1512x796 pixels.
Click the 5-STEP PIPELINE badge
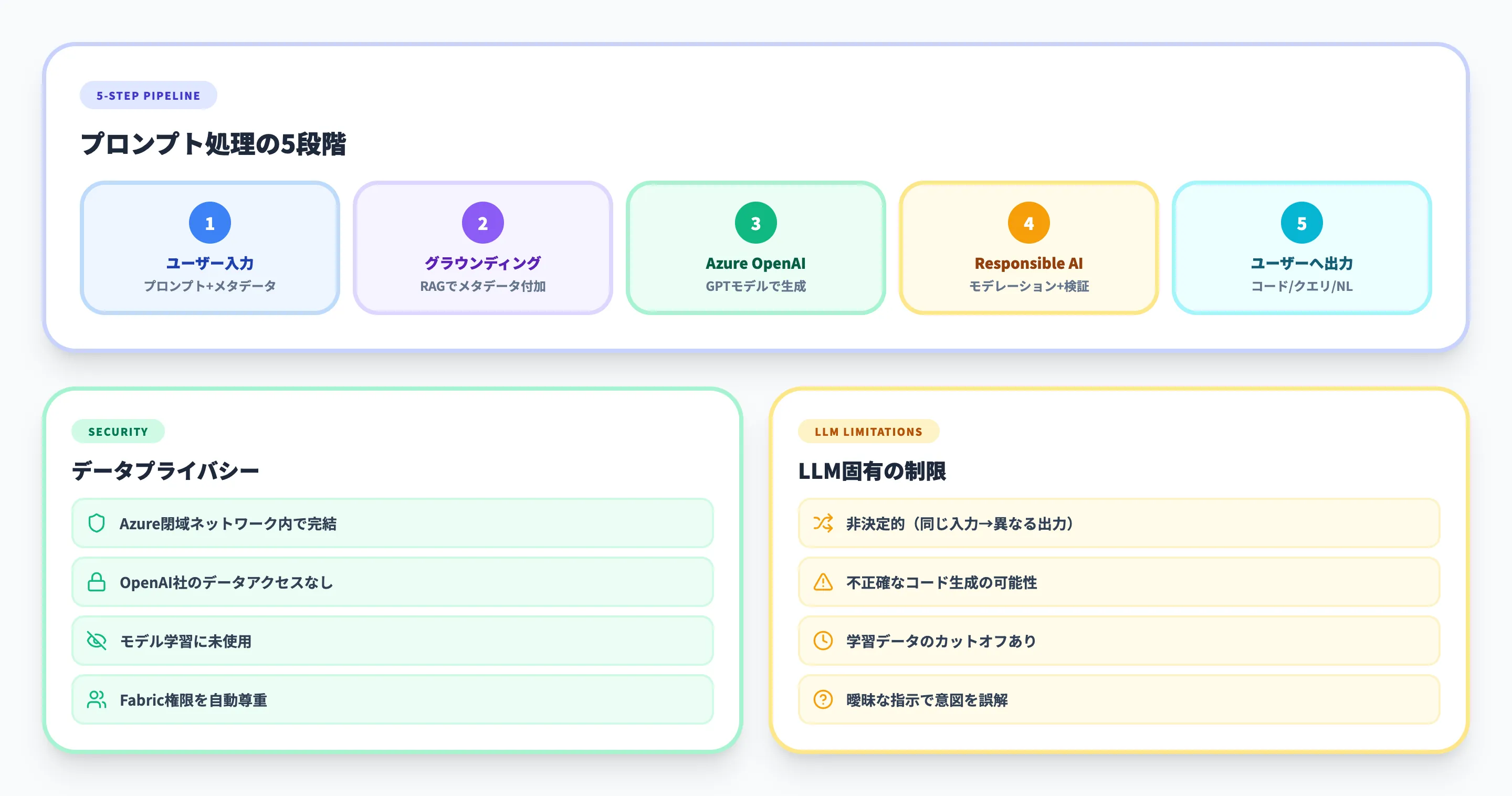pyautogui.click(x=148, y=95)
